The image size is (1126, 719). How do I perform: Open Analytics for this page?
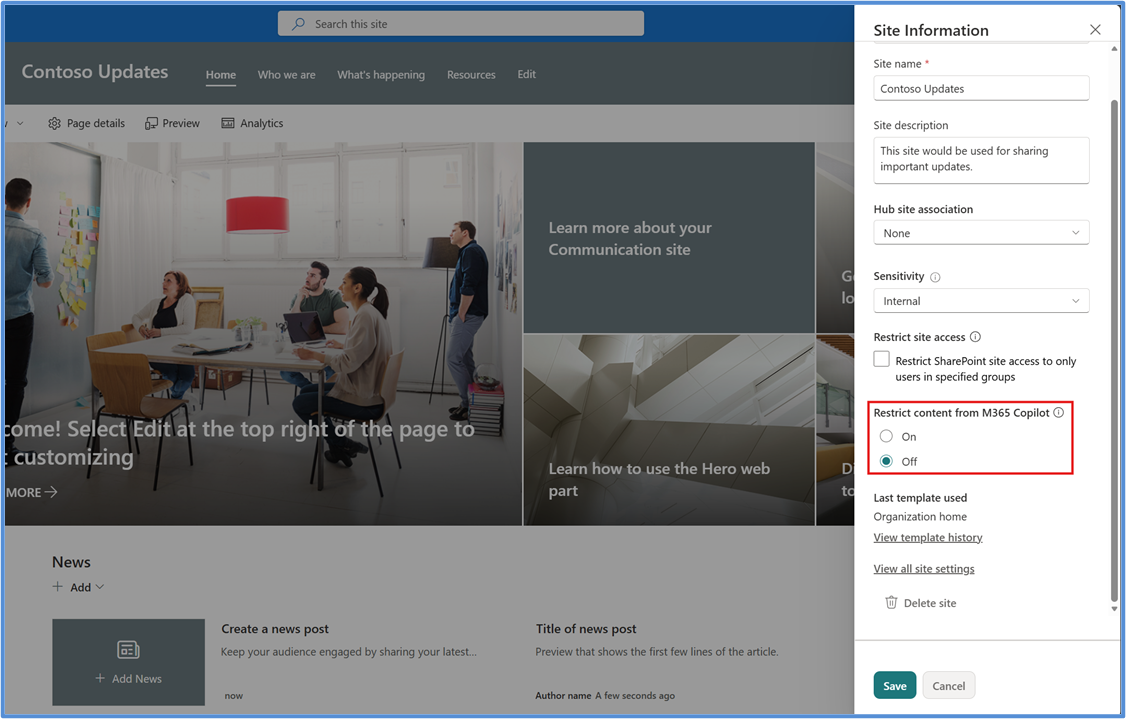pos(252,123)
